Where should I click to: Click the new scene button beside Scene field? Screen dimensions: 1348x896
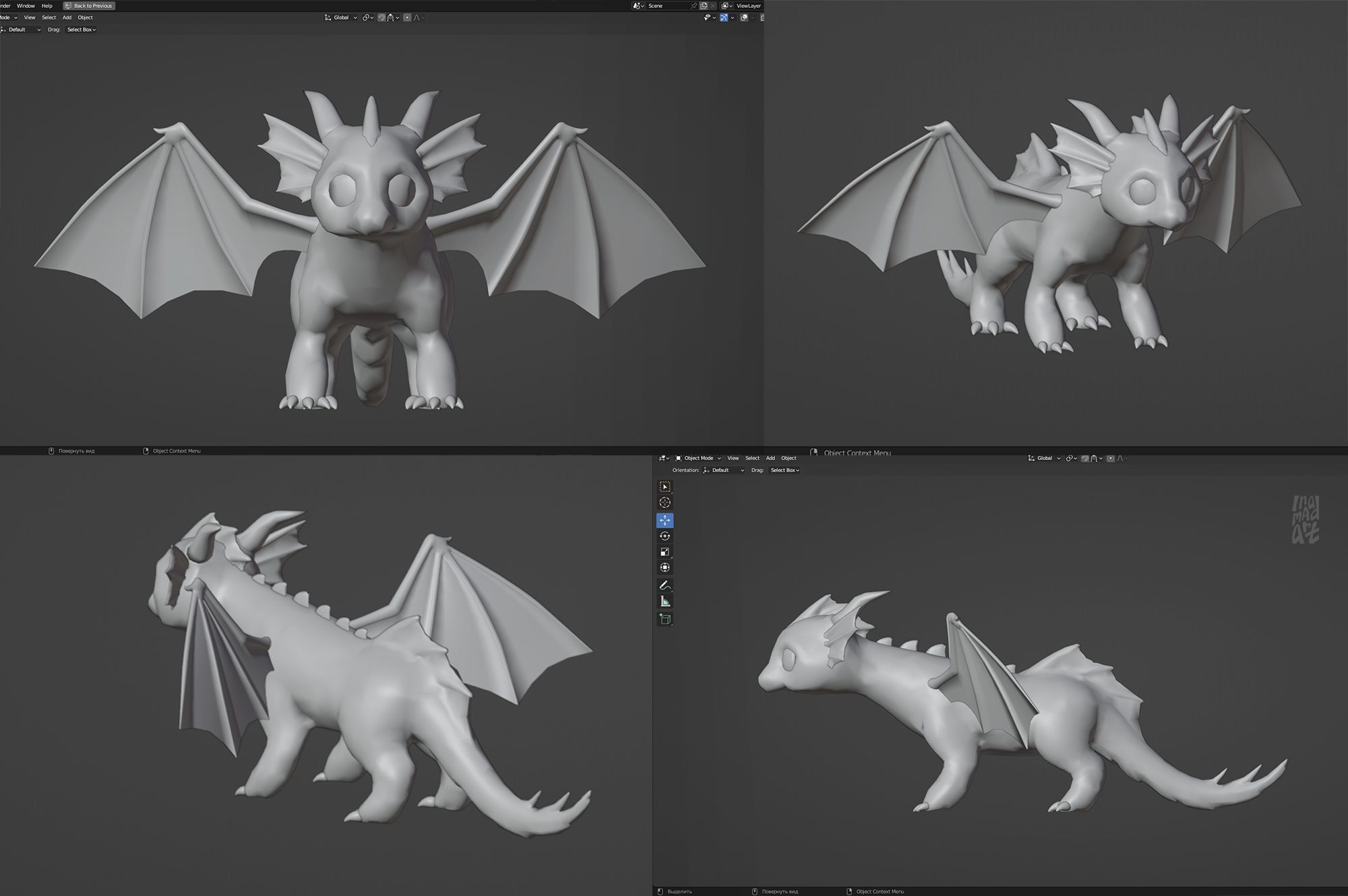[704, 5]
